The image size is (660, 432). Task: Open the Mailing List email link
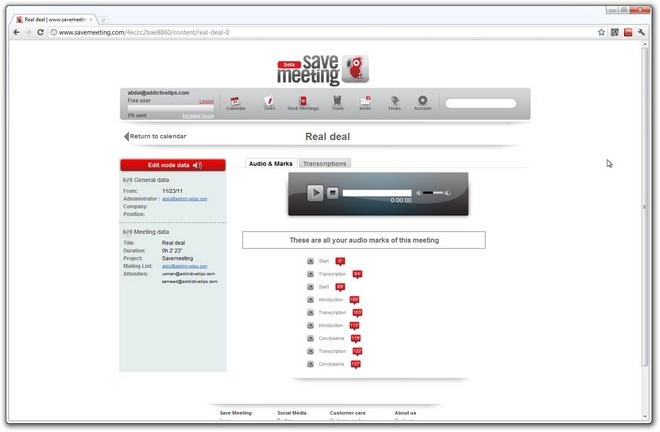point(184,266)
